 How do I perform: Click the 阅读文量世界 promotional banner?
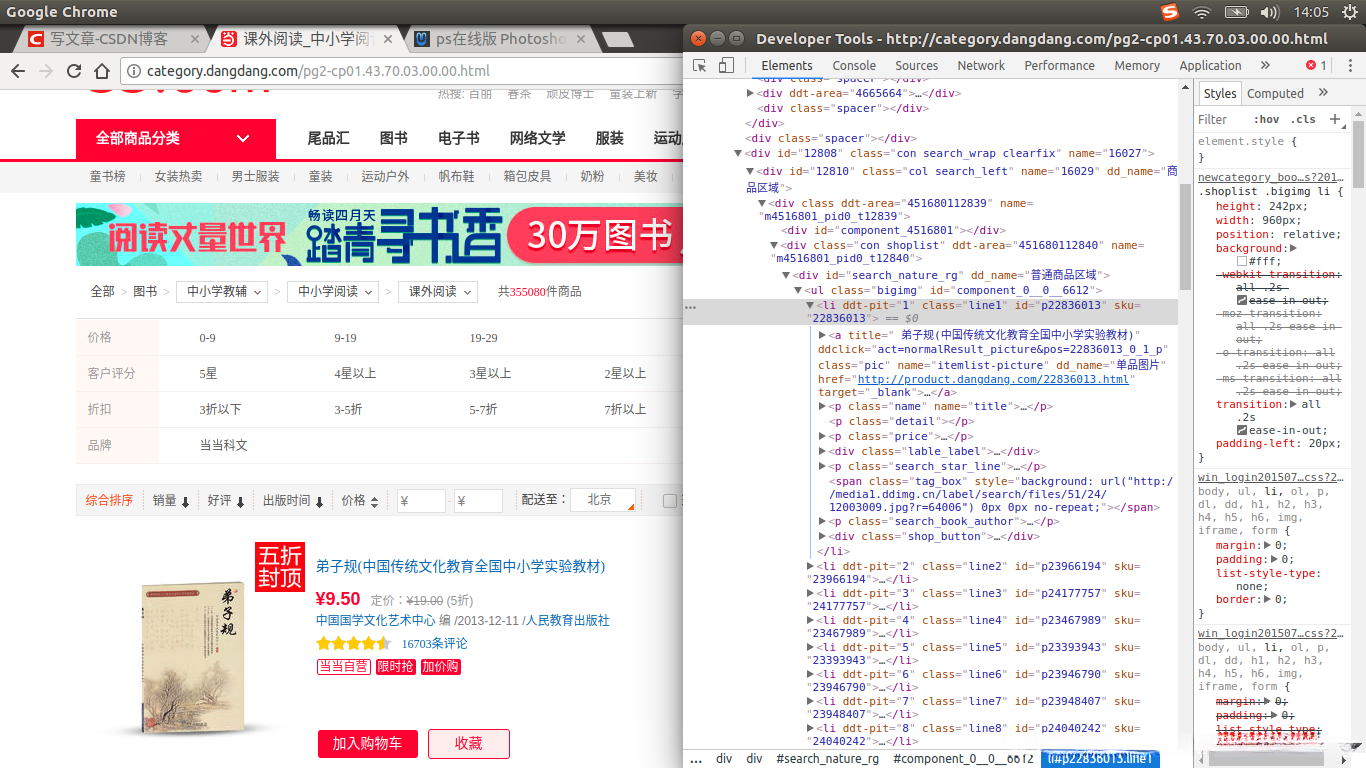379,235
